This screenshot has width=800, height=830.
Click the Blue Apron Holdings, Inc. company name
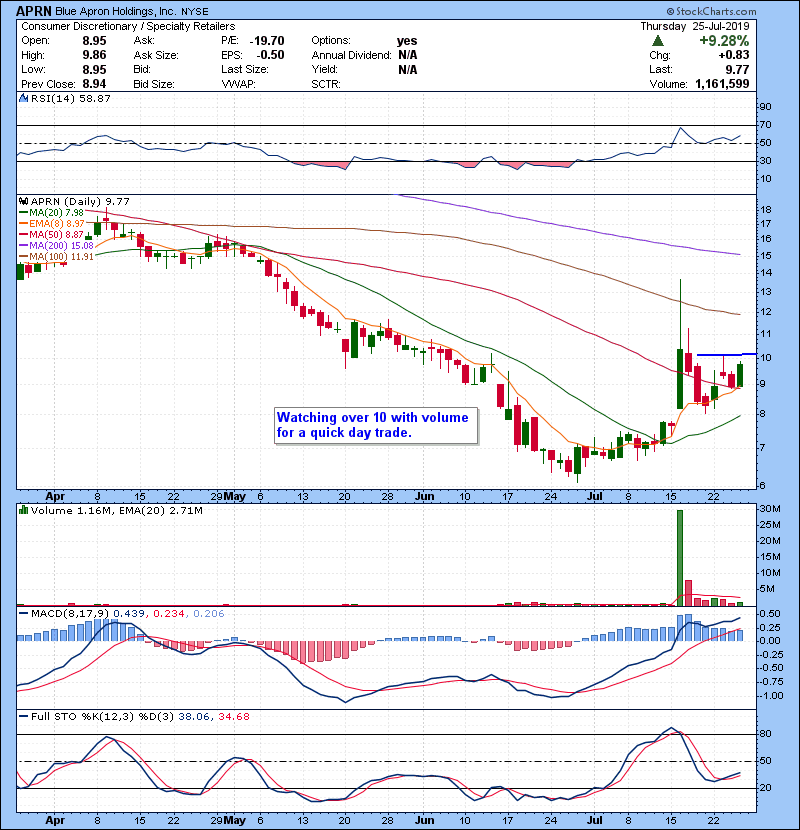point(115,12)
